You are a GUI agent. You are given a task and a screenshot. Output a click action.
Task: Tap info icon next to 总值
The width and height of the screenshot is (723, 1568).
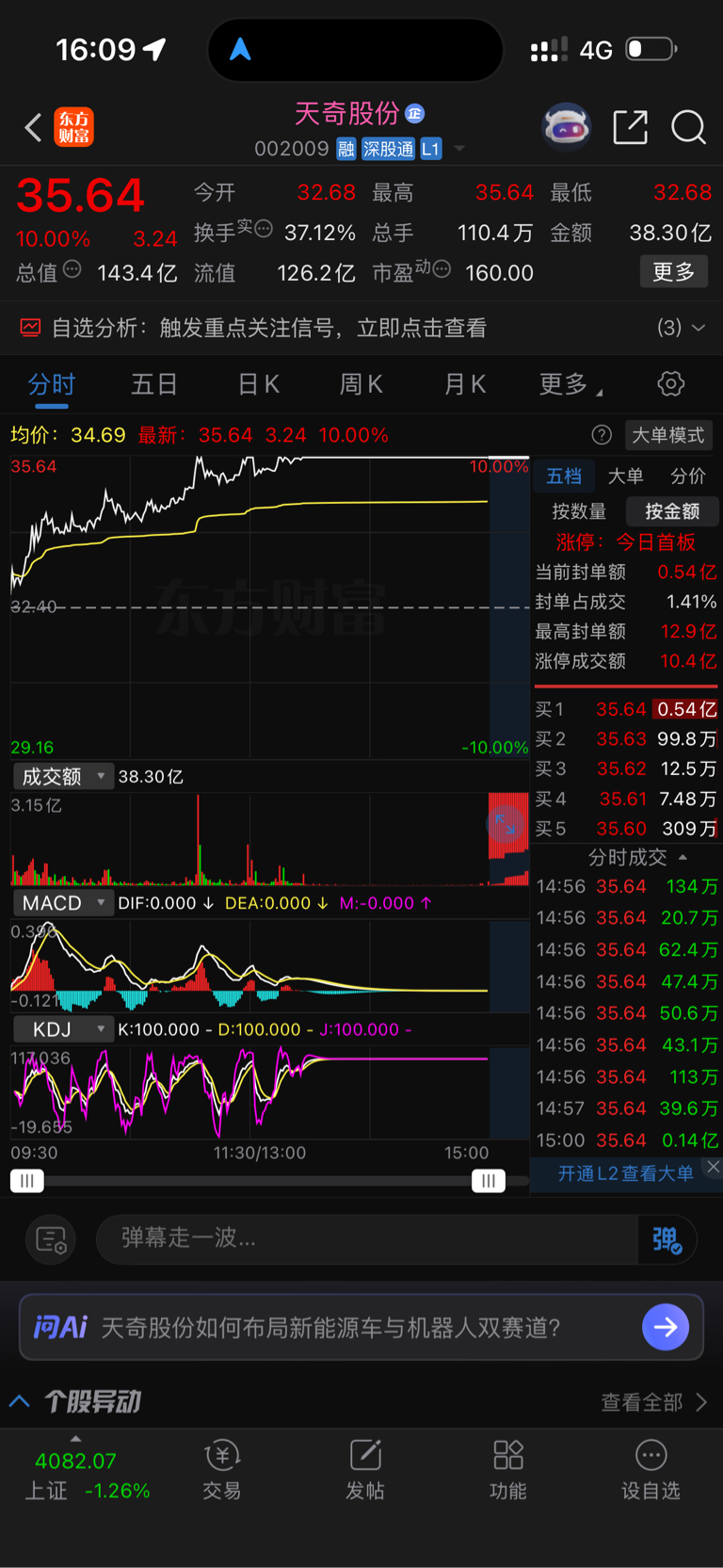72,270
